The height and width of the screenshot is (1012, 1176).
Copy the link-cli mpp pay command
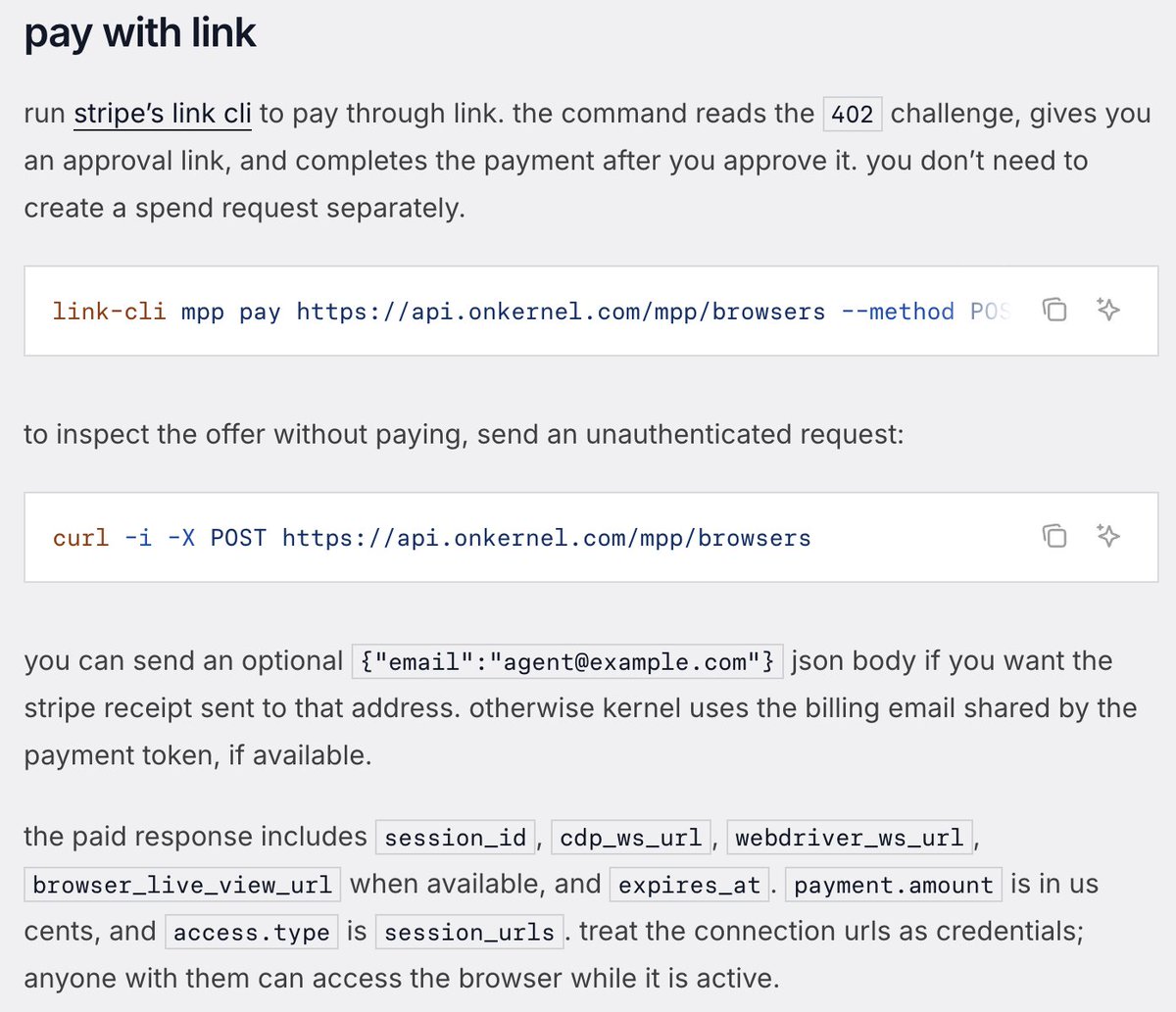[1054, 310]
